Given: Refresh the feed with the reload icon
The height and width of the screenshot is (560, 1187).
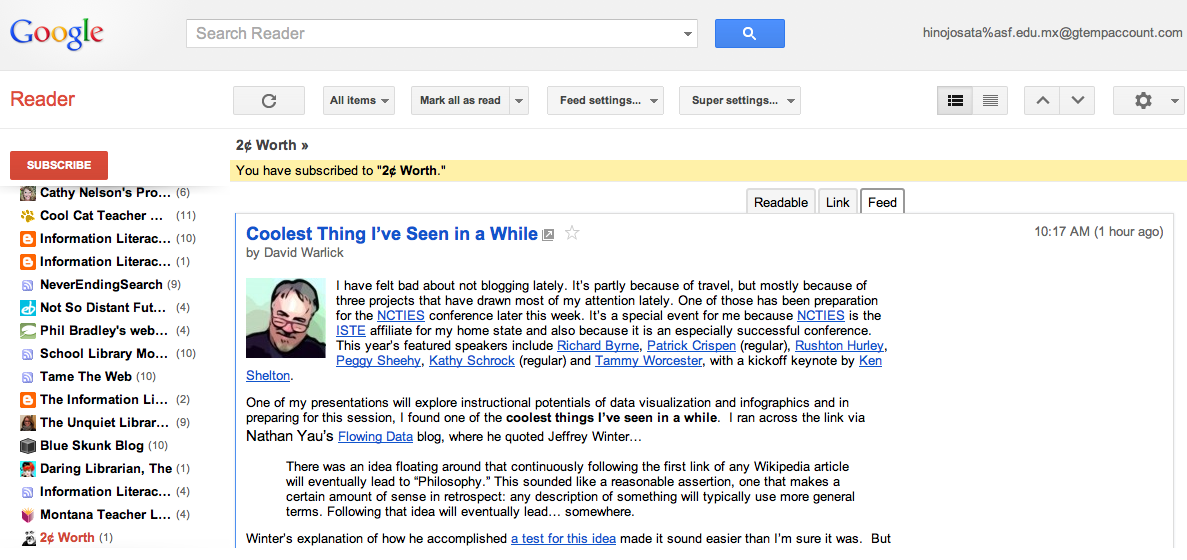Looking at the screenshot, I should pos(269,101).
